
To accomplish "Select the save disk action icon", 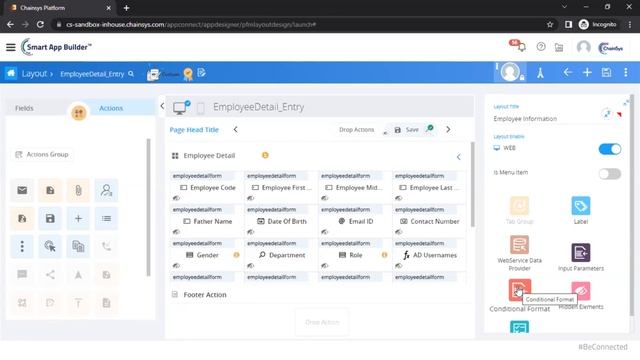I will 50,218.
